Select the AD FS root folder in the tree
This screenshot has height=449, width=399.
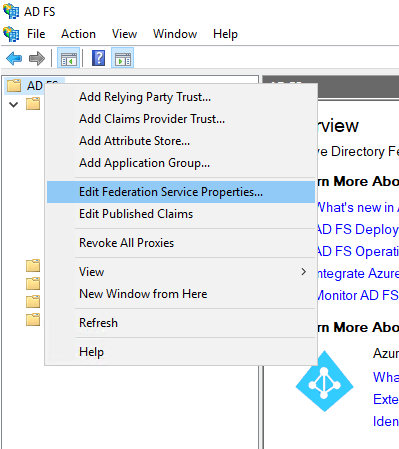pyautogui.click(x=25, y=86)
